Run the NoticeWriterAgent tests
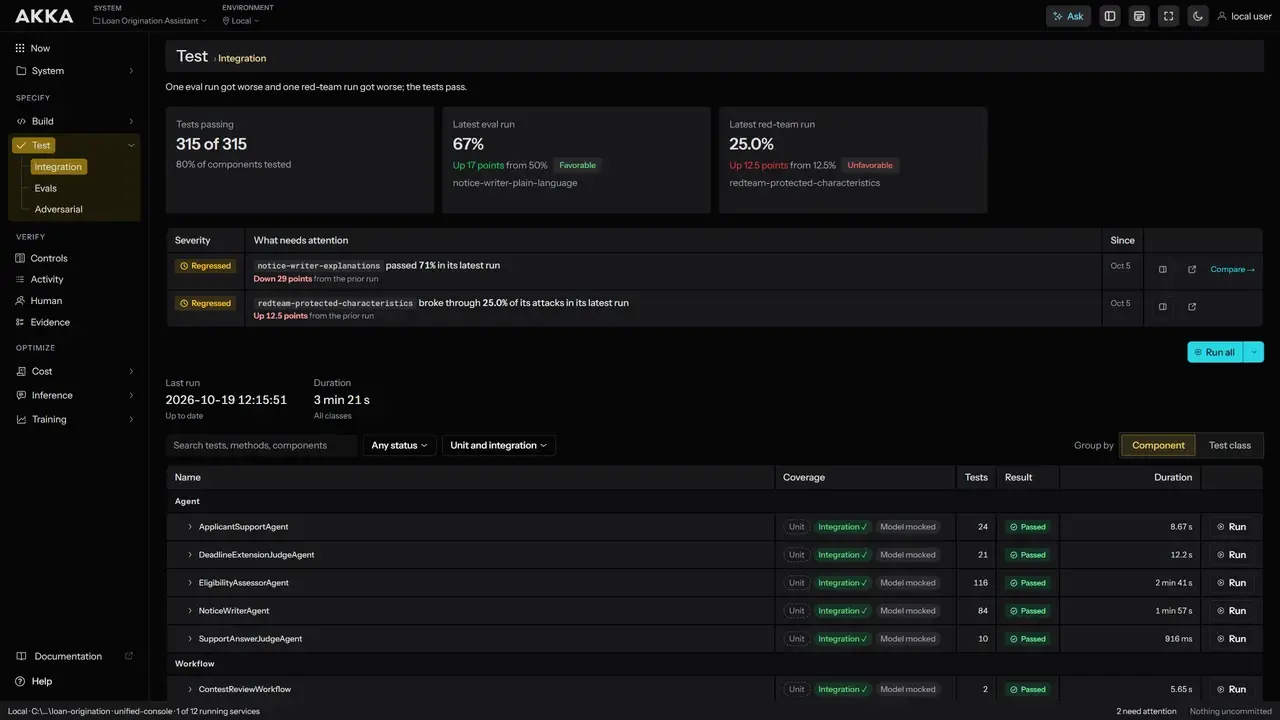This screenshot has width=1280, height=720. point(1231,611)
